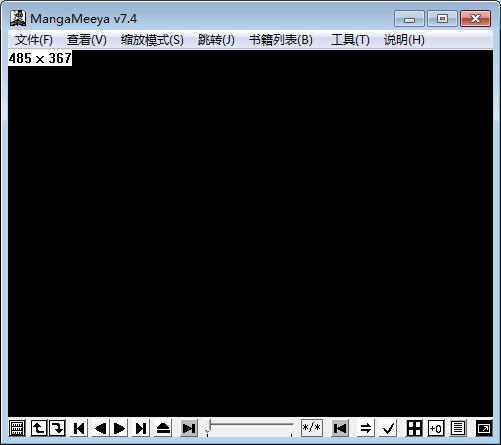Open the 缩放模式(S) menu
Viewport: 501px width, 445px height.
(x=152, y=40)
